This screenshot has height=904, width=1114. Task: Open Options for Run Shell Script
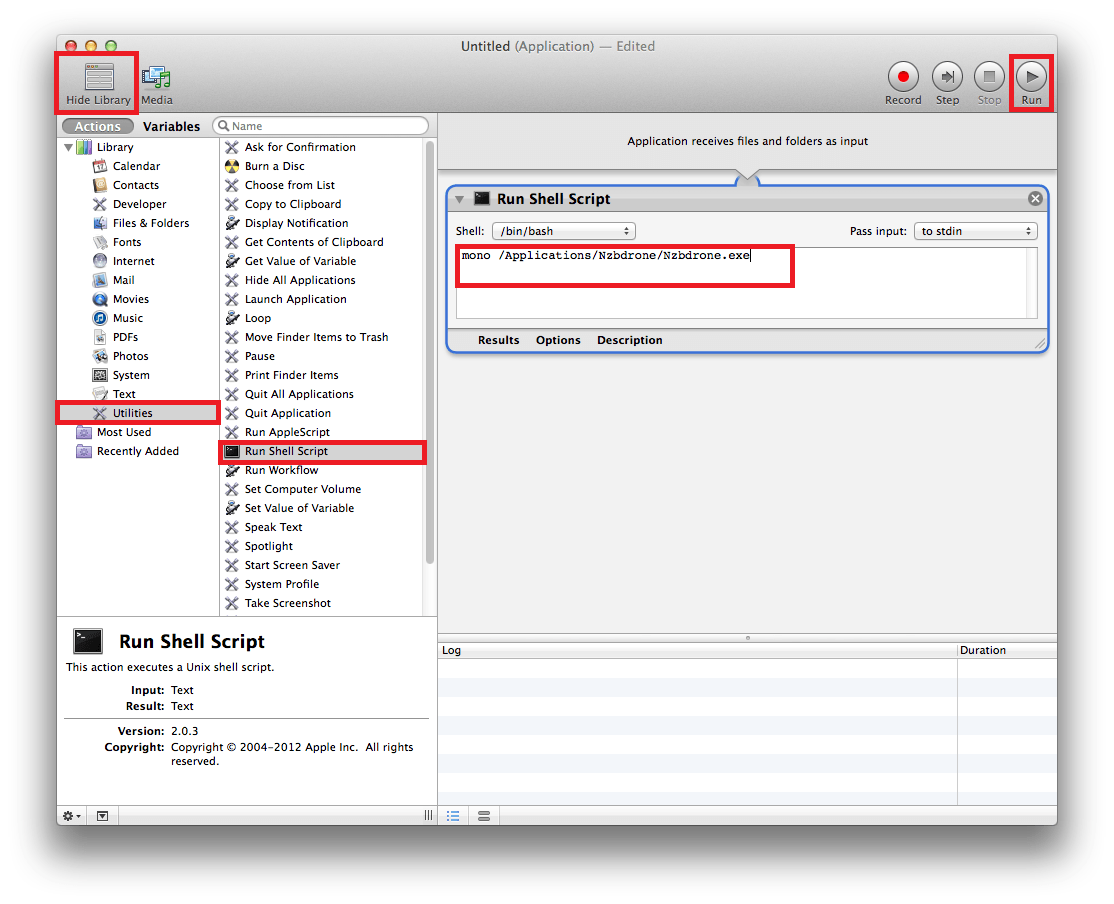point(558,340)
